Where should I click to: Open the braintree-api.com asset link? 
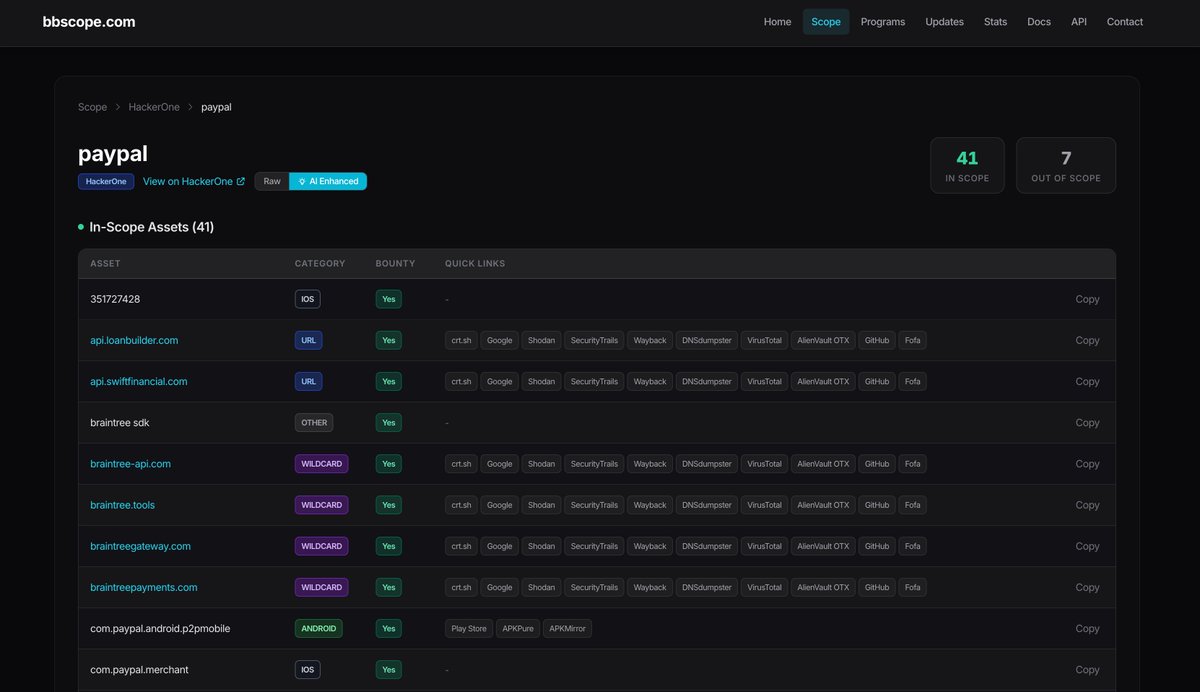[x=130, y=464]
